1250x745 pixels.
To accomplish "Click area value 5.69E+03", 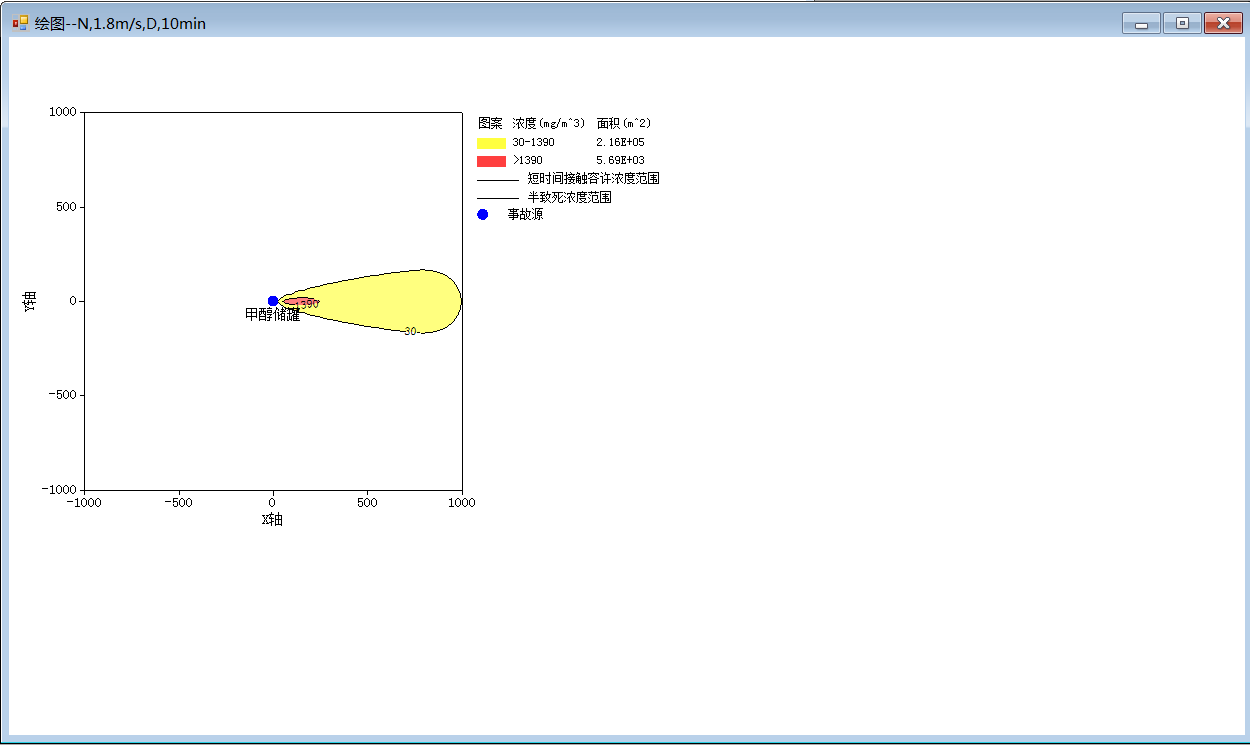I will click(620, 161).
